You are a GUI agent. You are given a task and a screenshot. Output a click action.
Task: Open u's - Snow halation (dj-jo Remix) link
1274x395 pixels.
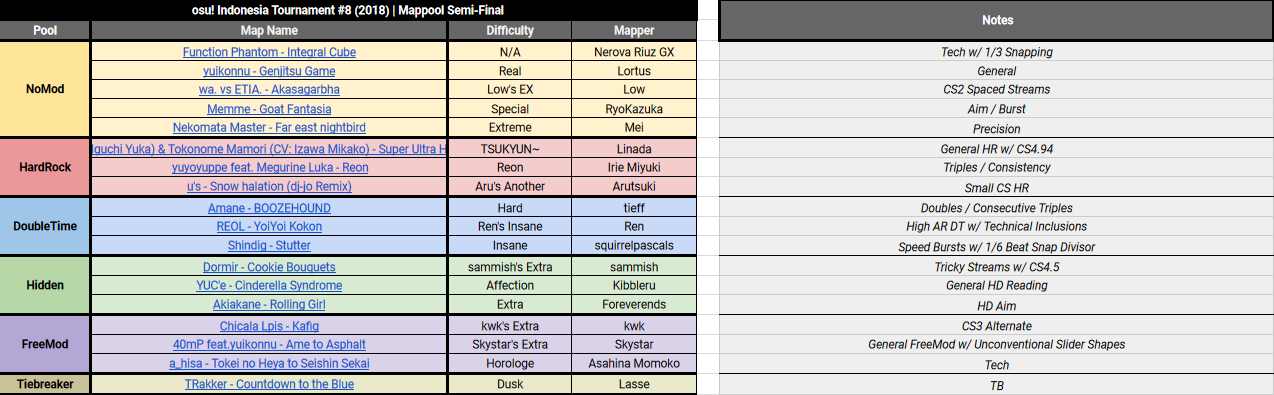click(269, 186)
